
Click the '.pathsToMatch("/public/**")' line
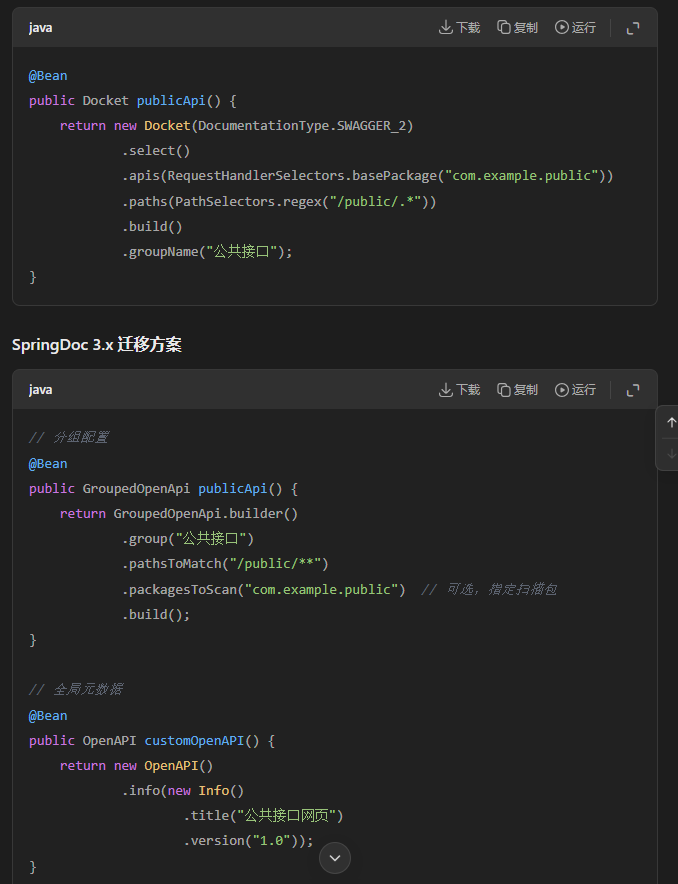click(x=225, y=564)
